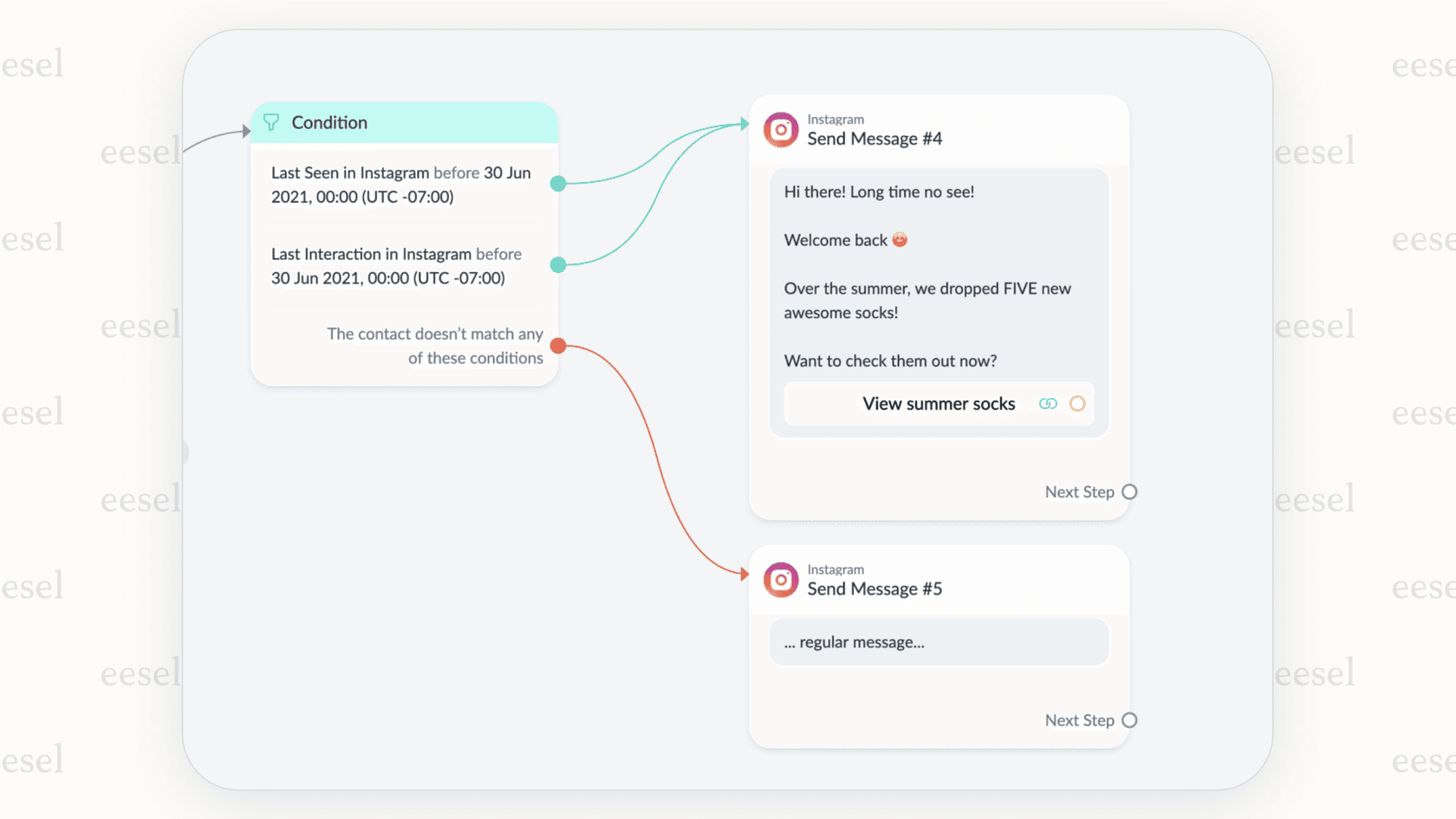This screenshot has width=1456, height=819.
Task: Select the teal connector dot for Last Interaction condition
Action: click(559, 265)
